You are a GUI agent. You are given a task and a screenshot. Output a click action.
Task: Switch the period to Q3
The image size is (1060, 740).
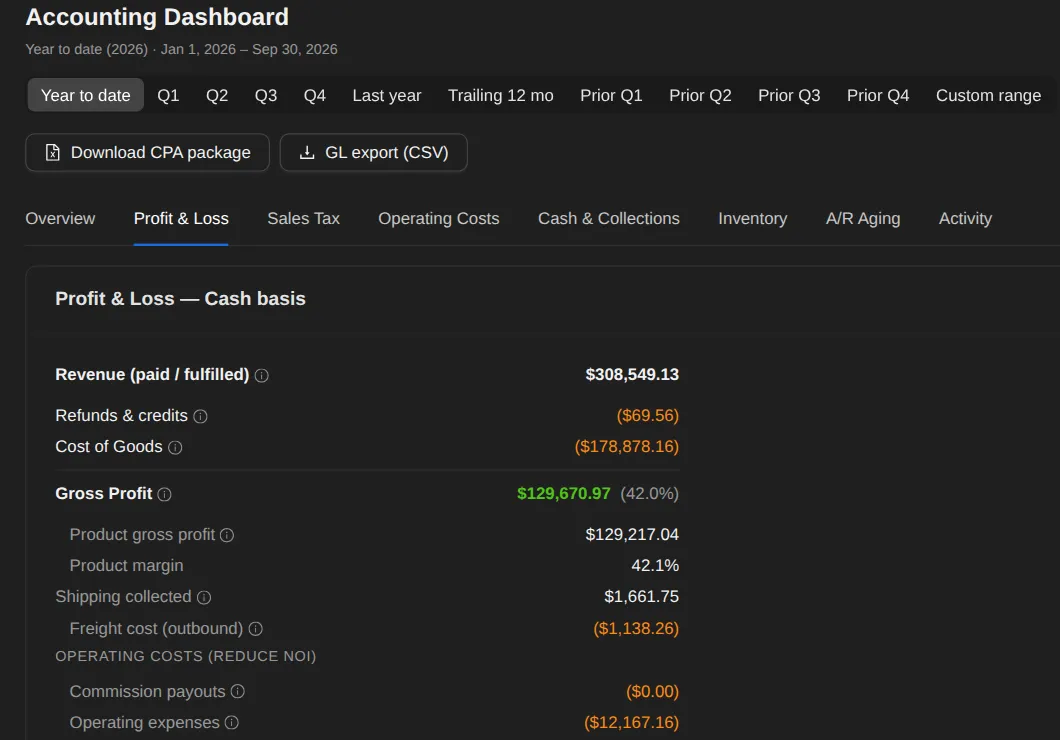pos(266,95)
